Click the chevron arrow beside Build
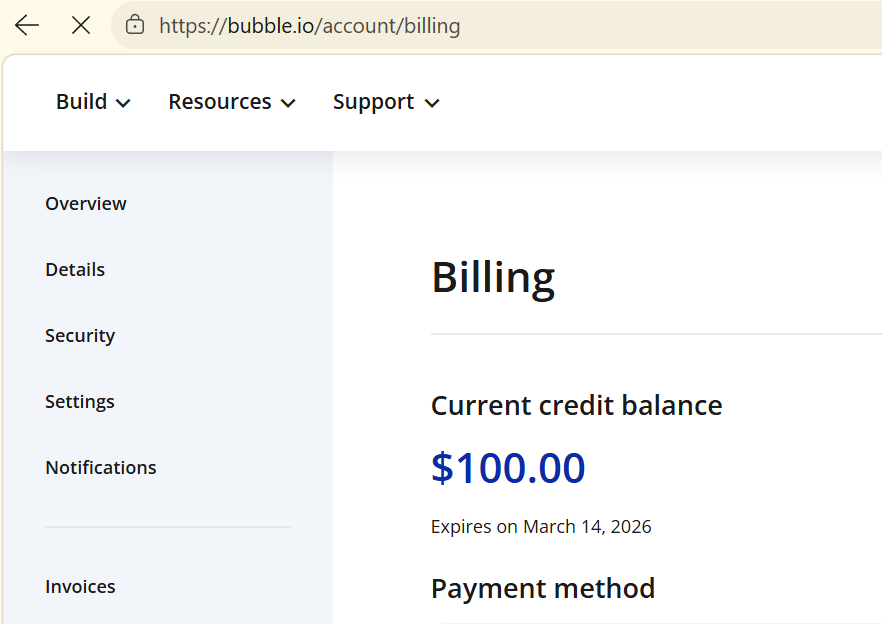The image size is (882, 624). [123, 103]
